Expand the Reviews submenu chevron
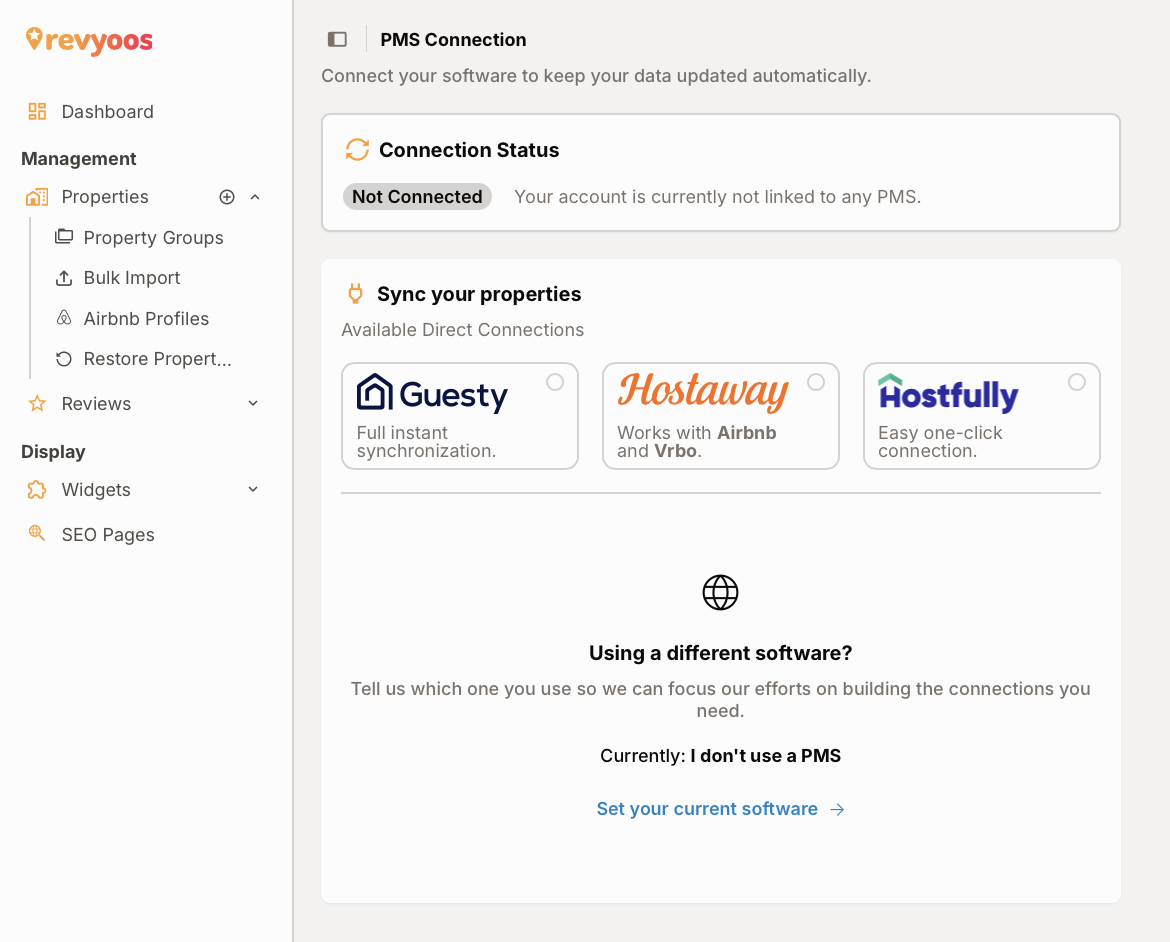This screenshot has height=942, width=1170. click(253, 403)
